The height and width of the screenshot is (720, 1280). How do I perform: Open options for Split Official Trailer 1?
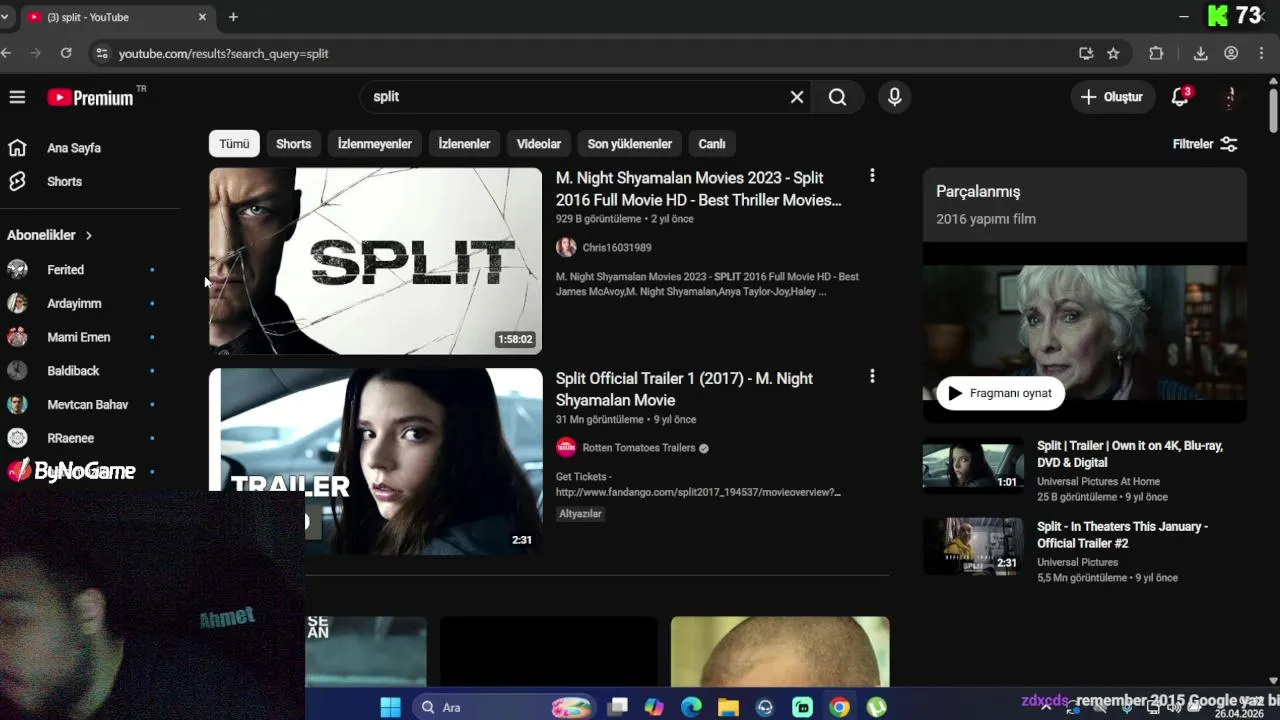(x=872, y=377)
